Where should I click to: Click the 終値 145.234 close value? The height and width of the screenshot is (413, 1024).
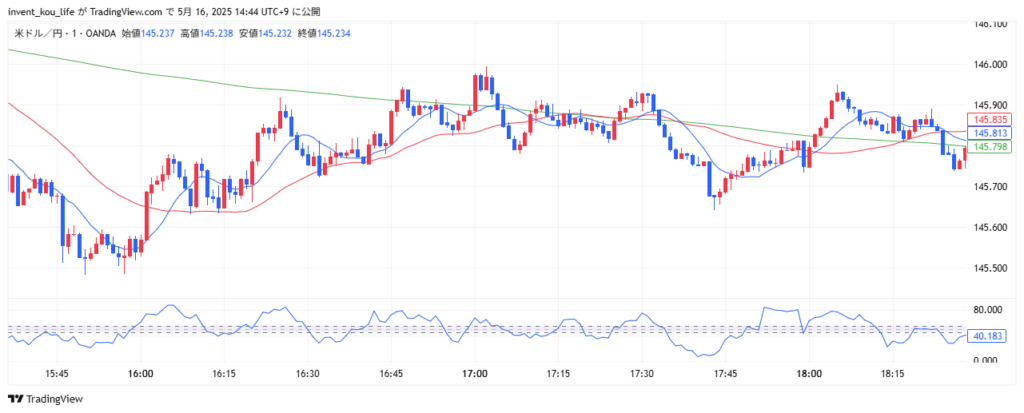coord(325,33)
